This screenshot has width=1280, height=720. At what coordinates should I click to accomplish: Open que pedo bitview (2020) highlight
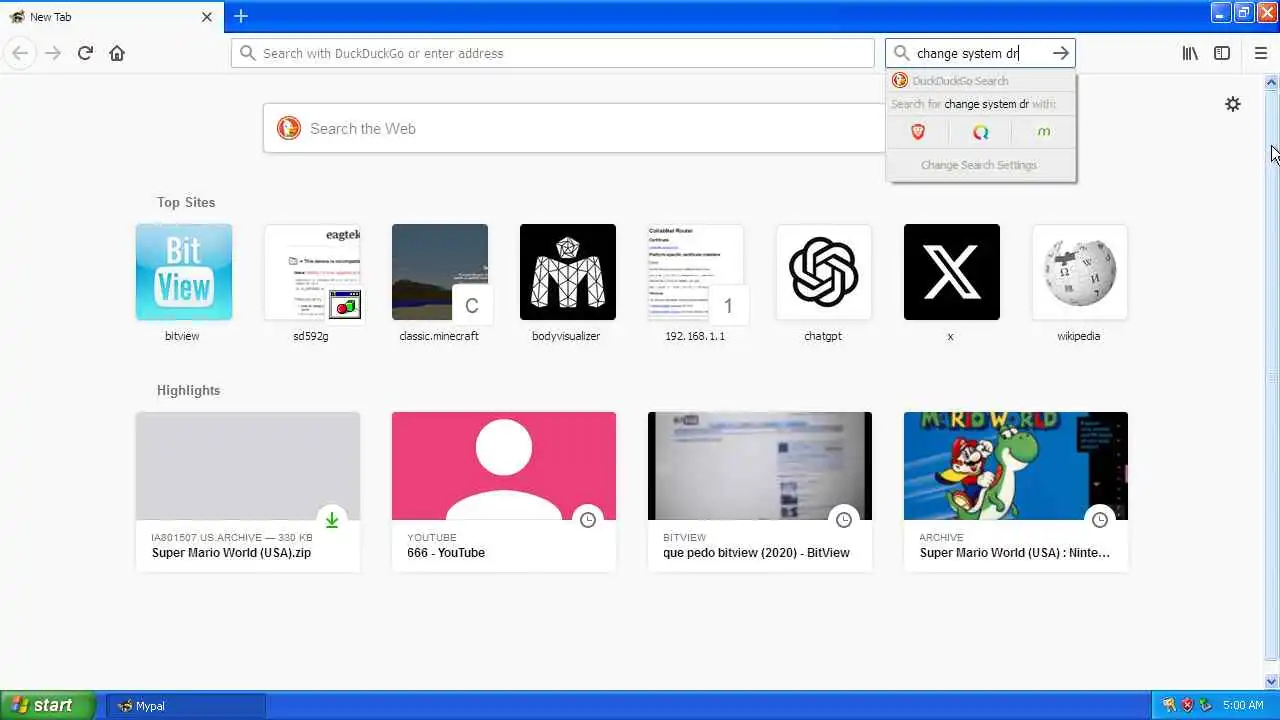click(x=760, y=492)
